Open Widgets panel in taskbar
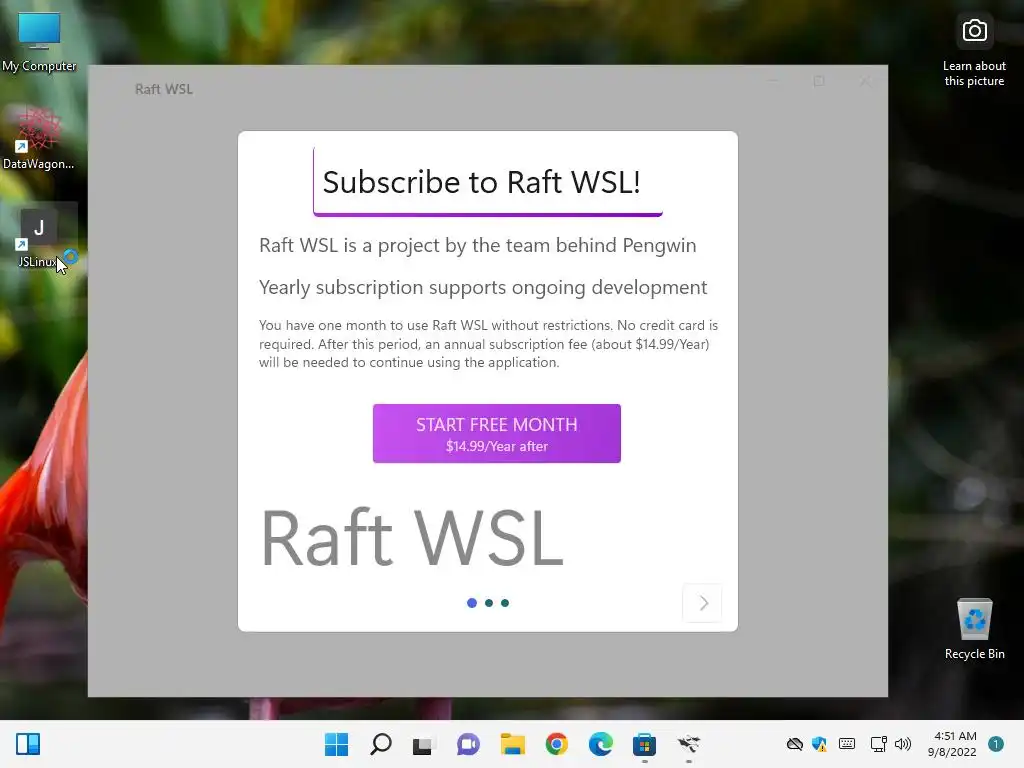Viewport: 1024px width, 768px height. click(28, 744)
